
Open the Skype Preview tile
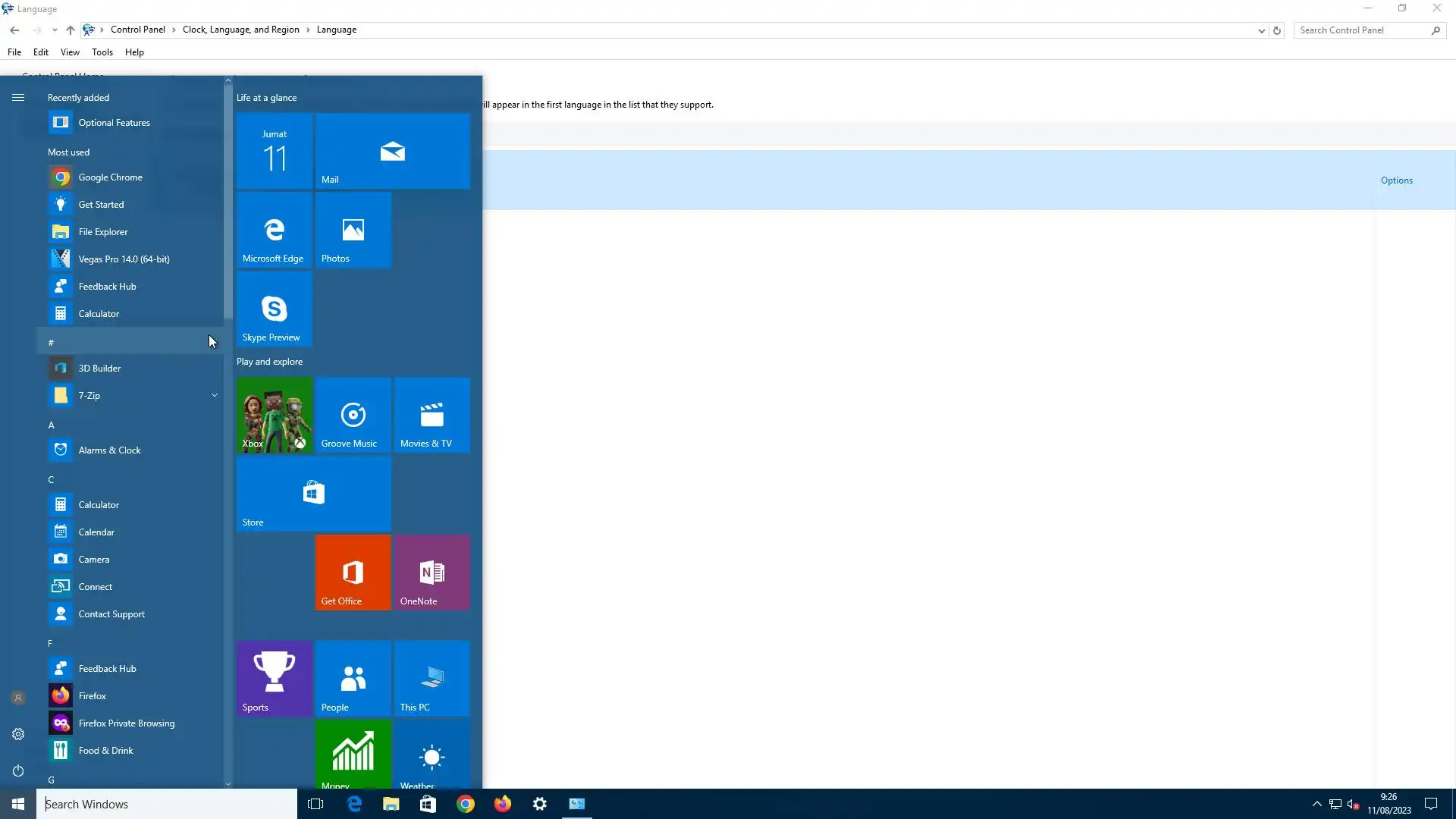click(x=274, y=309)
